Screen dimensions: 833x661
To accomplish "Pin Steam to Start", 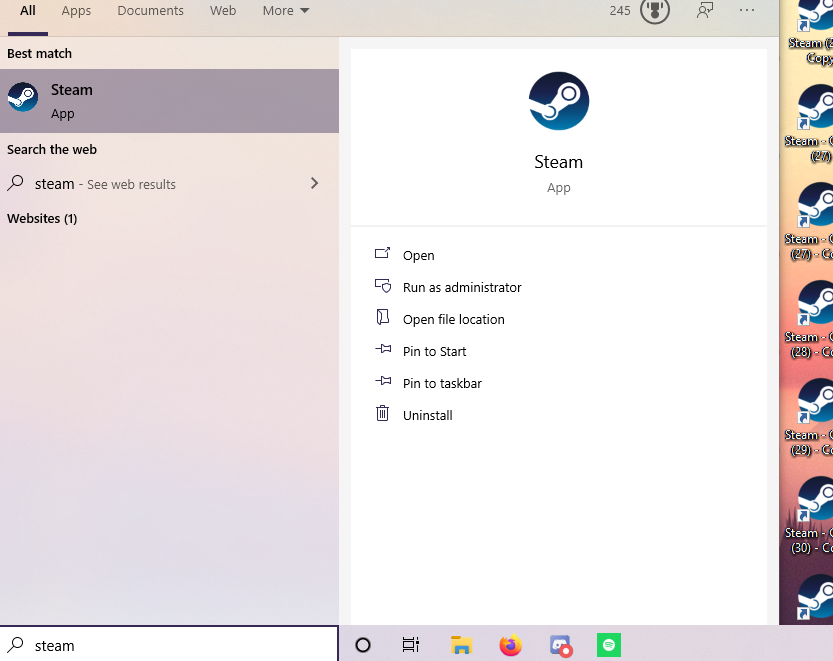I will [x=435, y=351].
